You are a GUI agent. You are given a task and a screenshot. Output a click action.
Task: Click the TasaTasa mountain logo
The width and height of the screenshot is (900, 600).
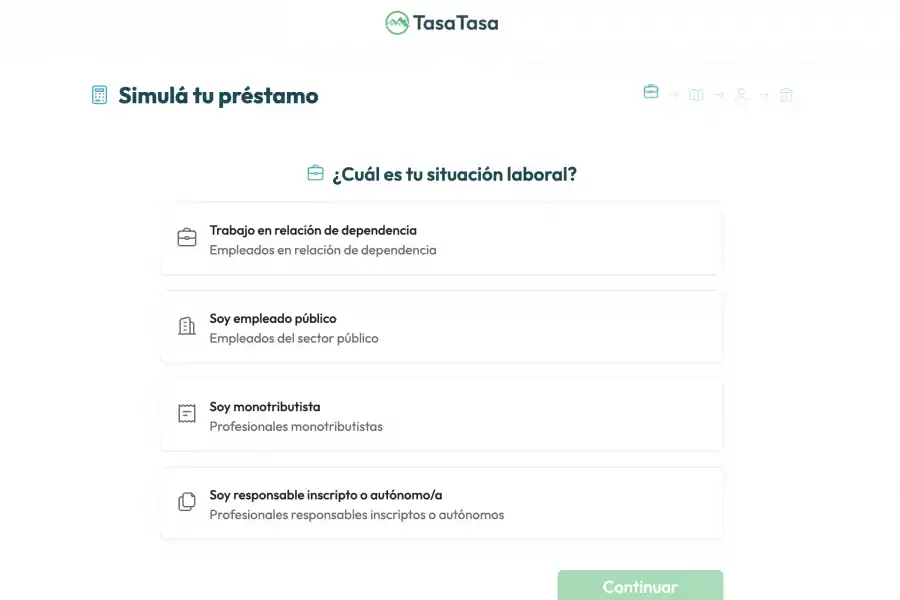(396, 22)
